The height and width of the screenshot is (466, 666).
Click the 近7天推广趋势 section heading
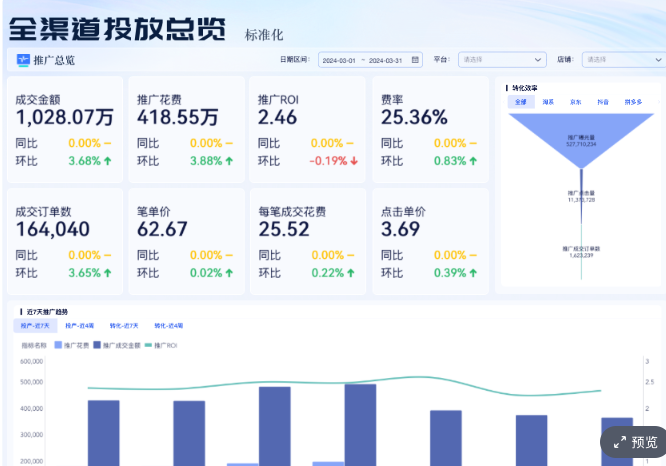tap(47, 312)
